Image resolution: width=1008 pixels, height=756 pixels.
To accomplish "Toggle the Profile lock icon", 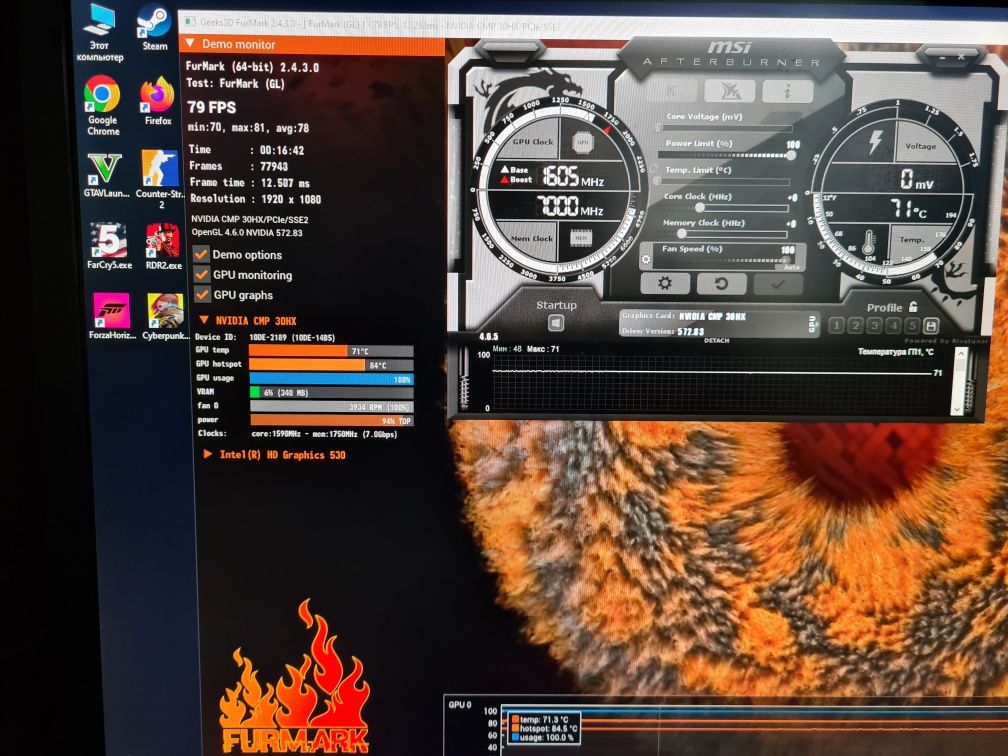I will coord(913,306).
